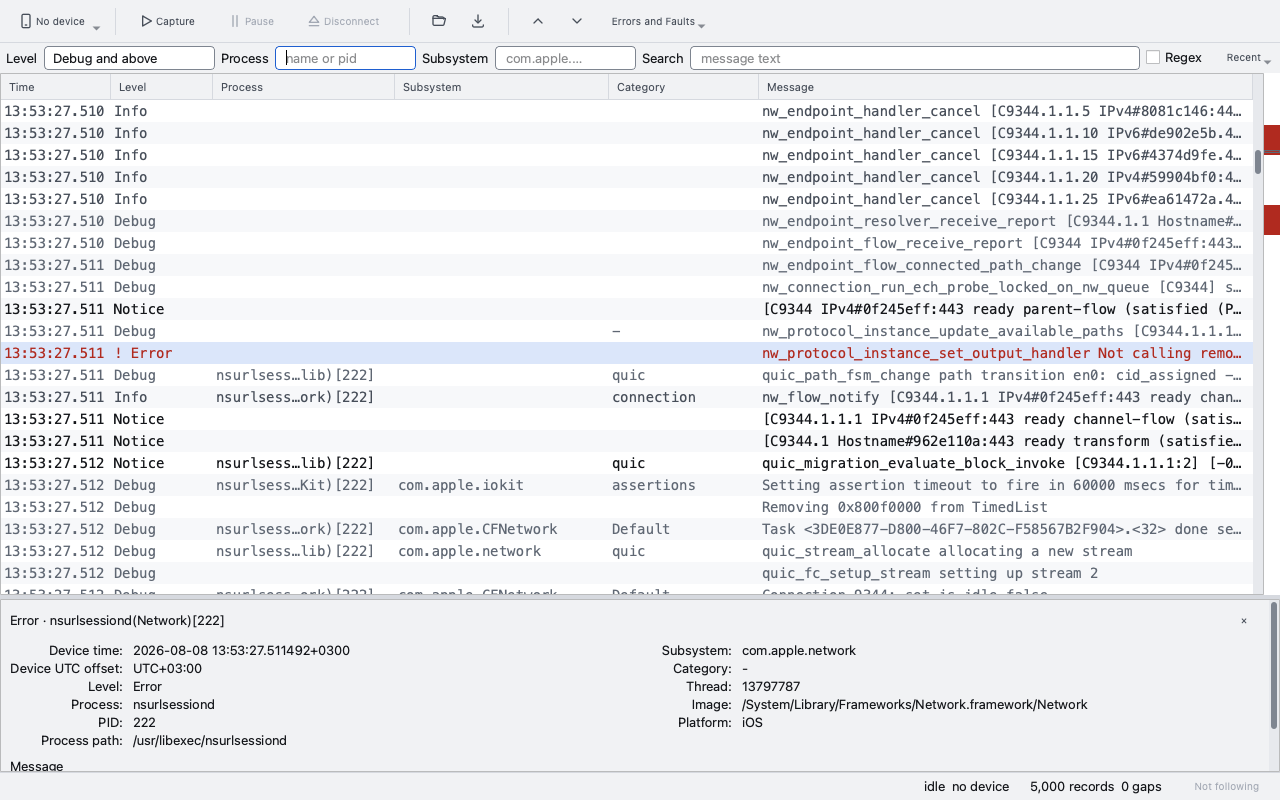Open the Level 'Debug and above' combo box
Screen dimensions: 1280x800
click(129, 58)
